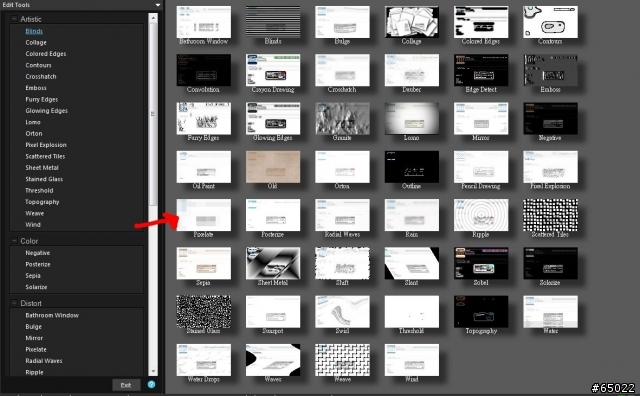Select the Outline effect thumbnail
640x396 pixels.
point(412,167)
